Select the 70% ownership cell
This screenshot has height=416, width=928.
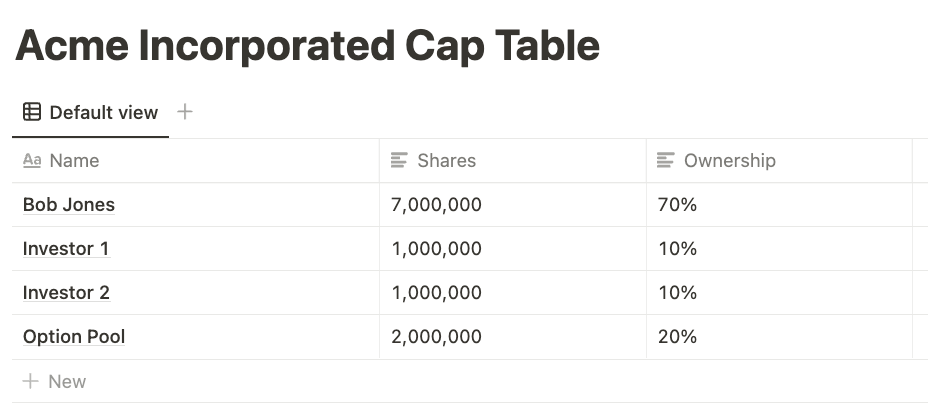point(779,205)
